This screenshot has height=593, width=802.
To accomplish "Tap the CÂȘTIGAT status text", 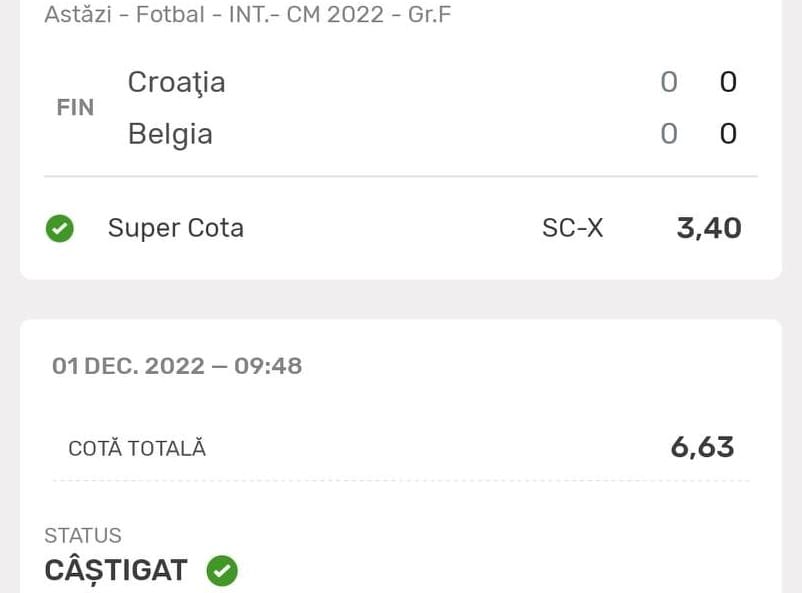I will coord(116,571).
